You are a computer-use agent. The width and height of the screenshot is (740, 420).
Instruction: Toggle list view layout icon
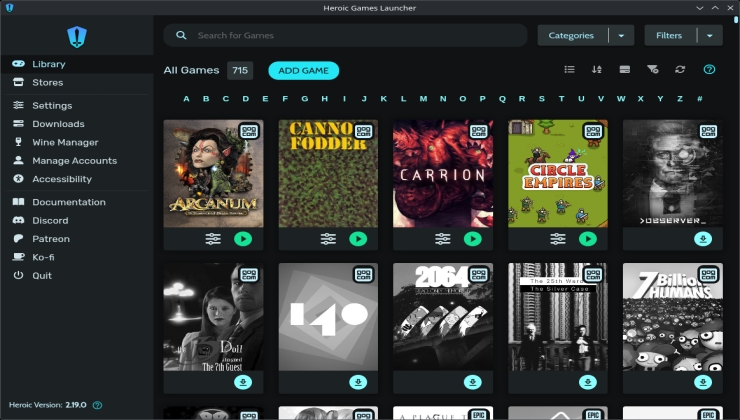click(569, 70)
